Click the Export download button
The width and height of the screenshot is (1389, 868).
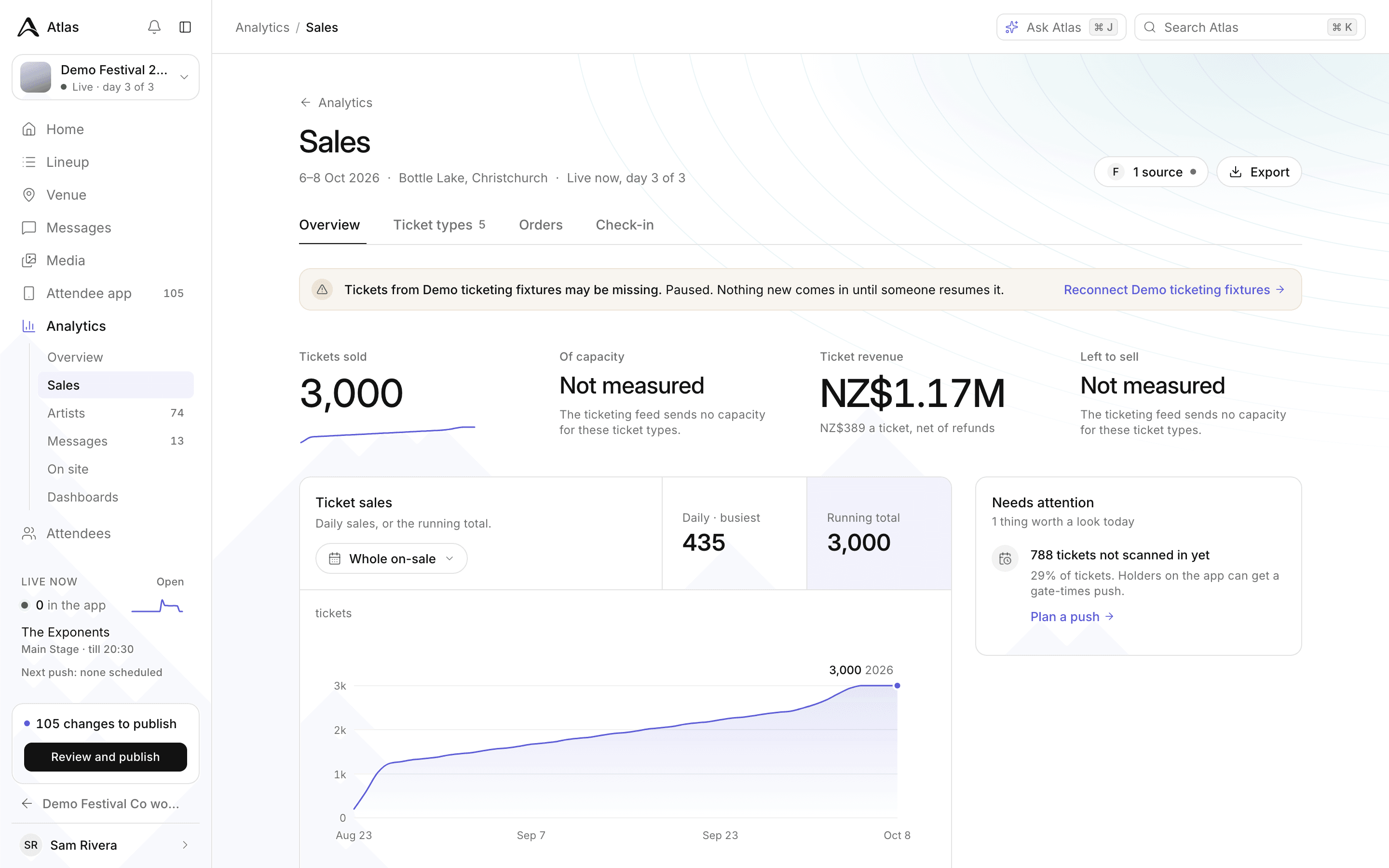1259,172
